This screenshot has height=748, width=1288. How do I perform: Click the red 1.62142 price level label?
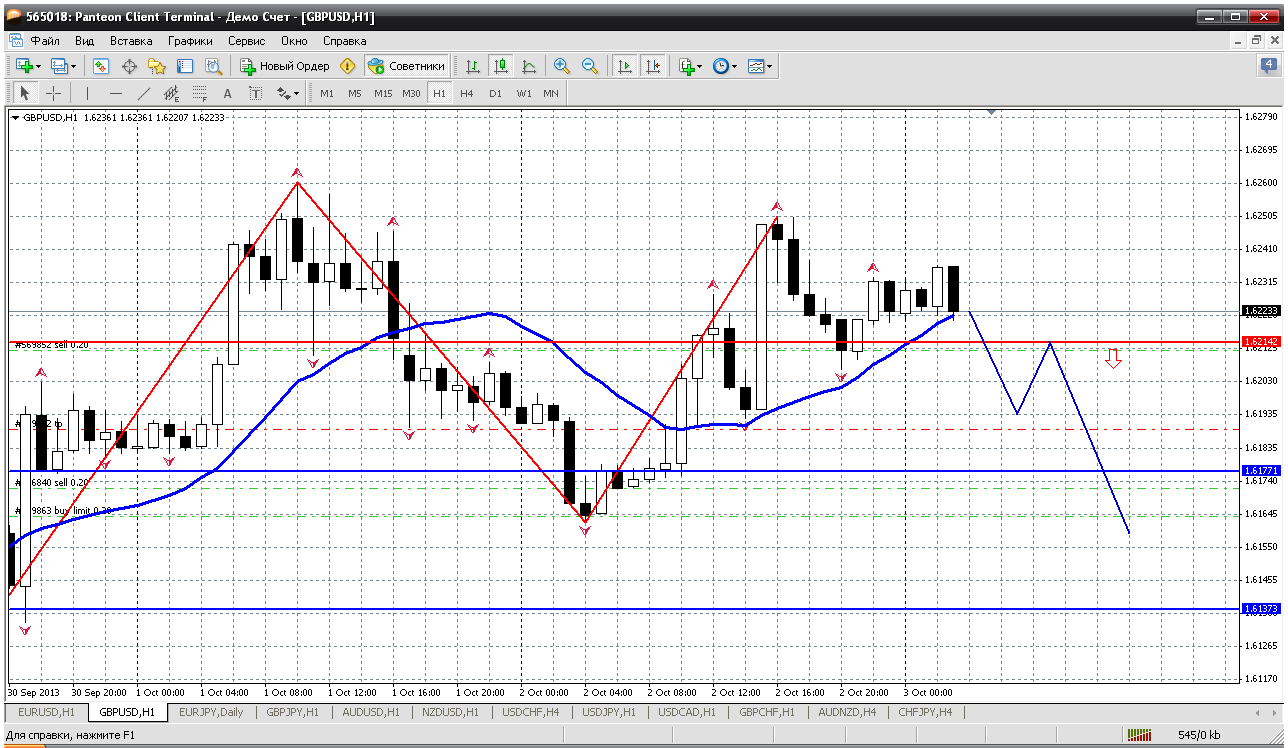(1260, 342)
